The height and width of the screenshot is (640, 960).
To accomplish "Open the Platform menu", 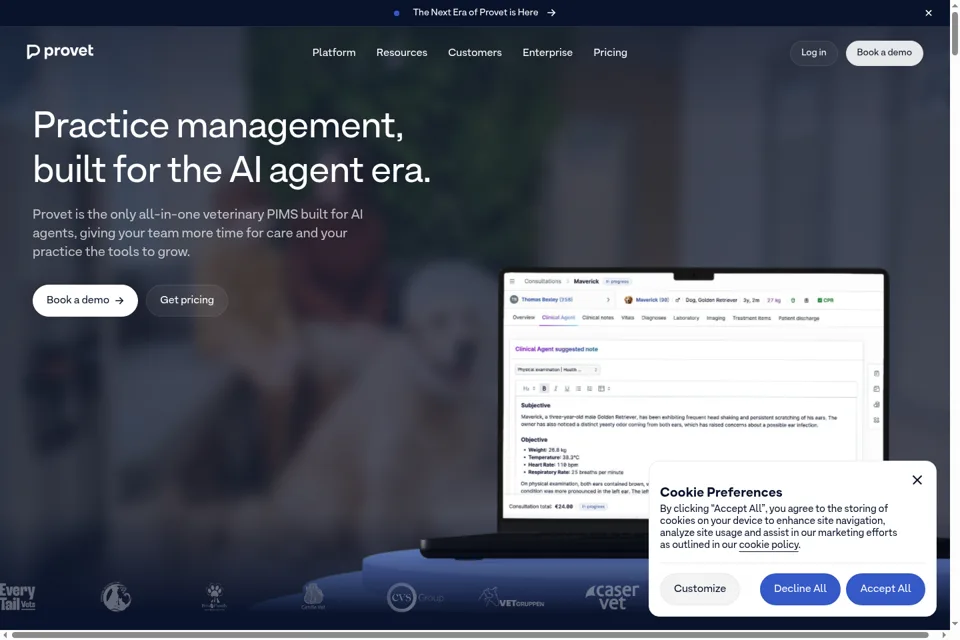I will (x=334, y=53).
